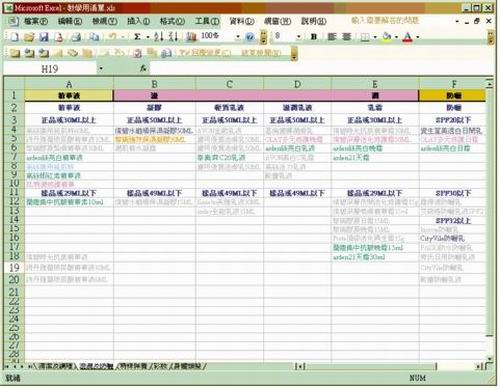Image resolution: width=500 pixels, height=389 pixels.
Task: Select cell F16 containing CityVila
Action: [452, 238]
